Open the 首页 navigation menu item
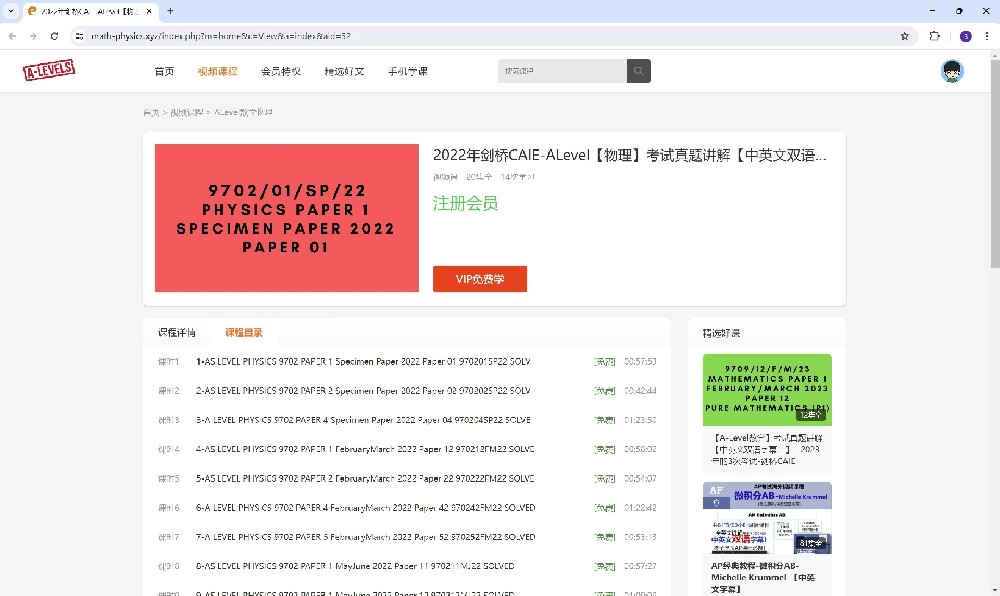This screenshot has height=596, width=1000. coord(164,71)
